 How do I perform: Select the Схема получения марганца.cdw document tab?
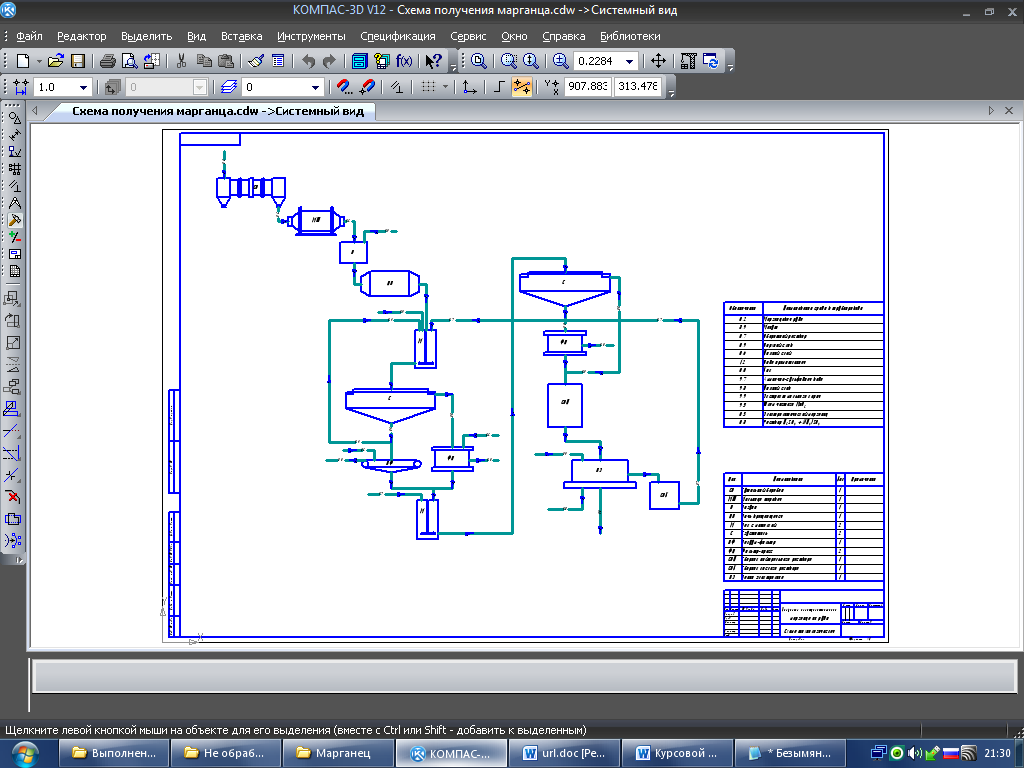coord(217,111)
